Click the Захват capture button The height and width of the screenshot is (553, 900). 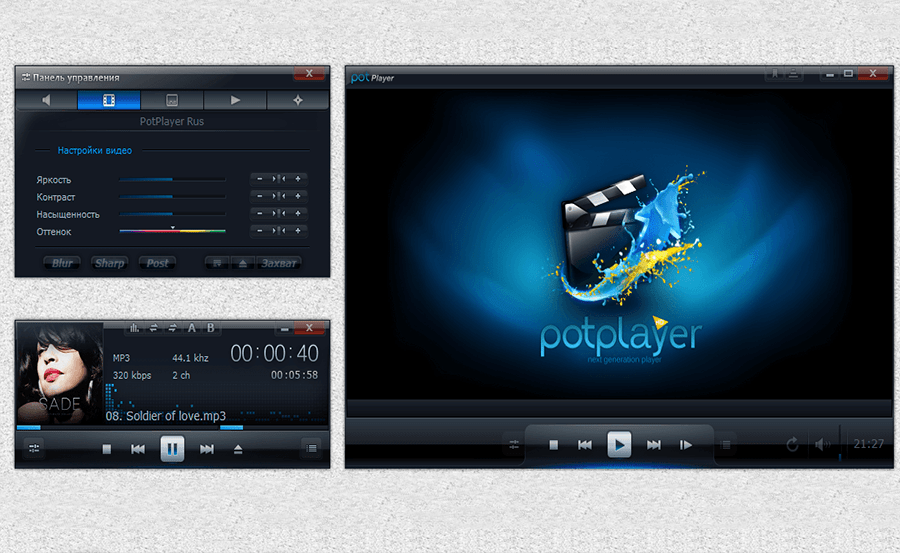[279, 263]
